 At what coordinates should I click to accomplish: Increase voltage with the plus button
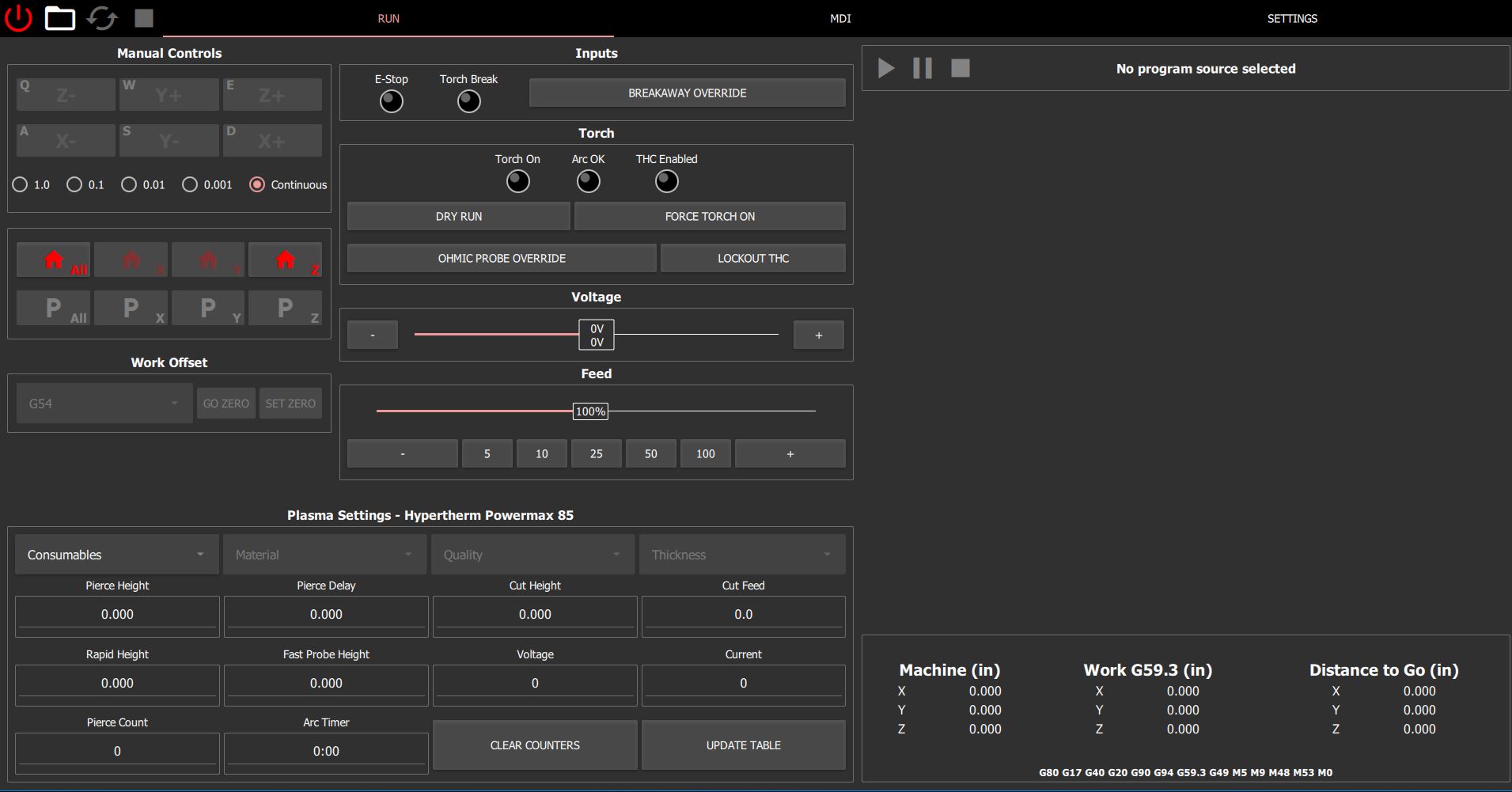(x=818, y=335)
